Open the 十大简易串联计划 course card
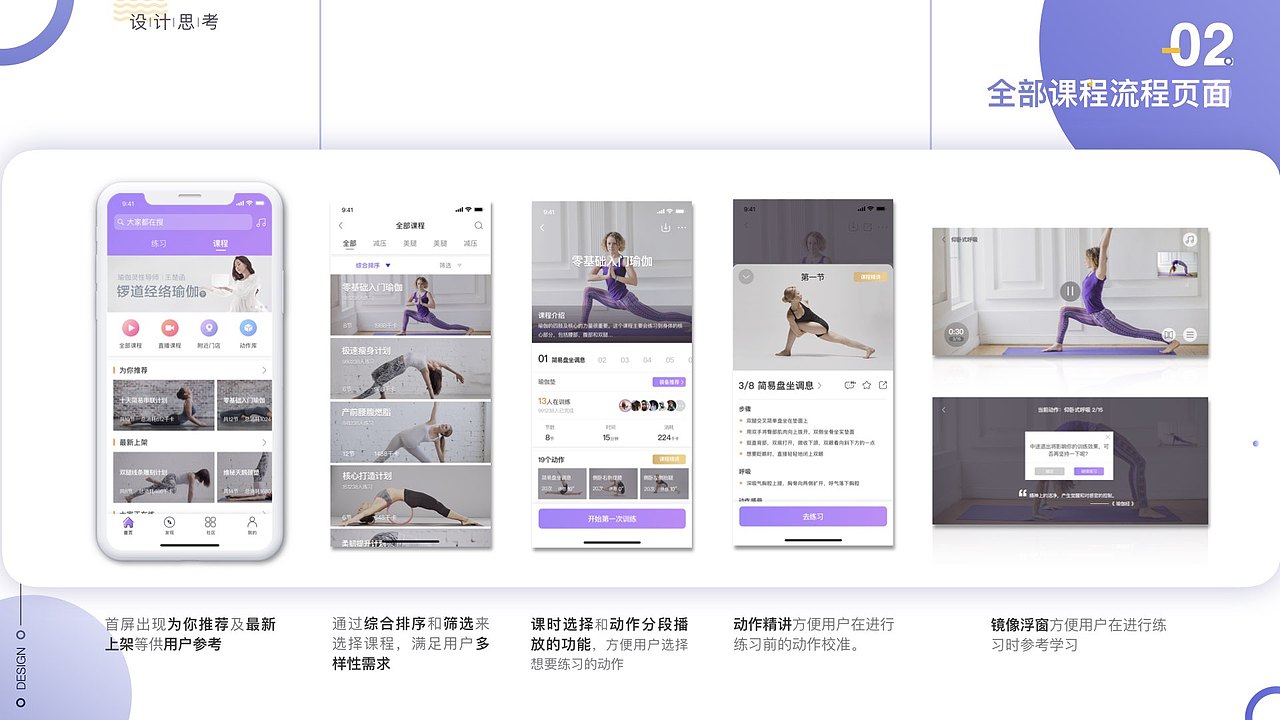 (163, 404)
